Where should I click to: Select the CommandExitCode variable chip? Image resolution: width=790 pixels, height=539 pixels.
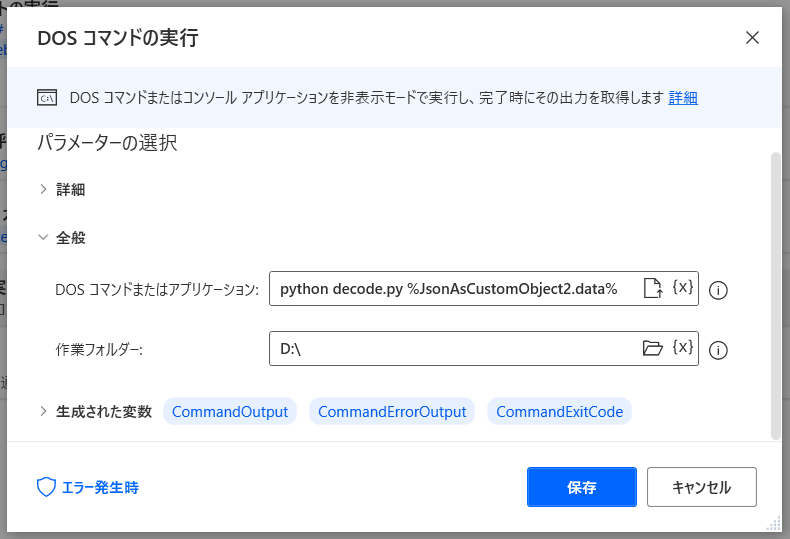pos(559,412)
